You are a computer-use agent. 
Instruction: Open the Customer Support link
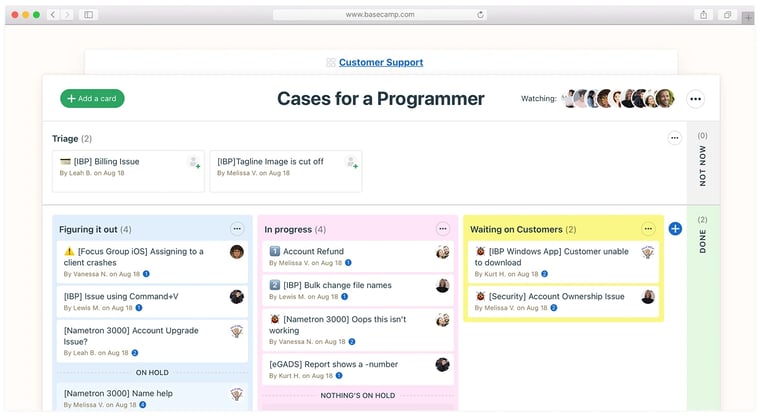coord(380,62)
